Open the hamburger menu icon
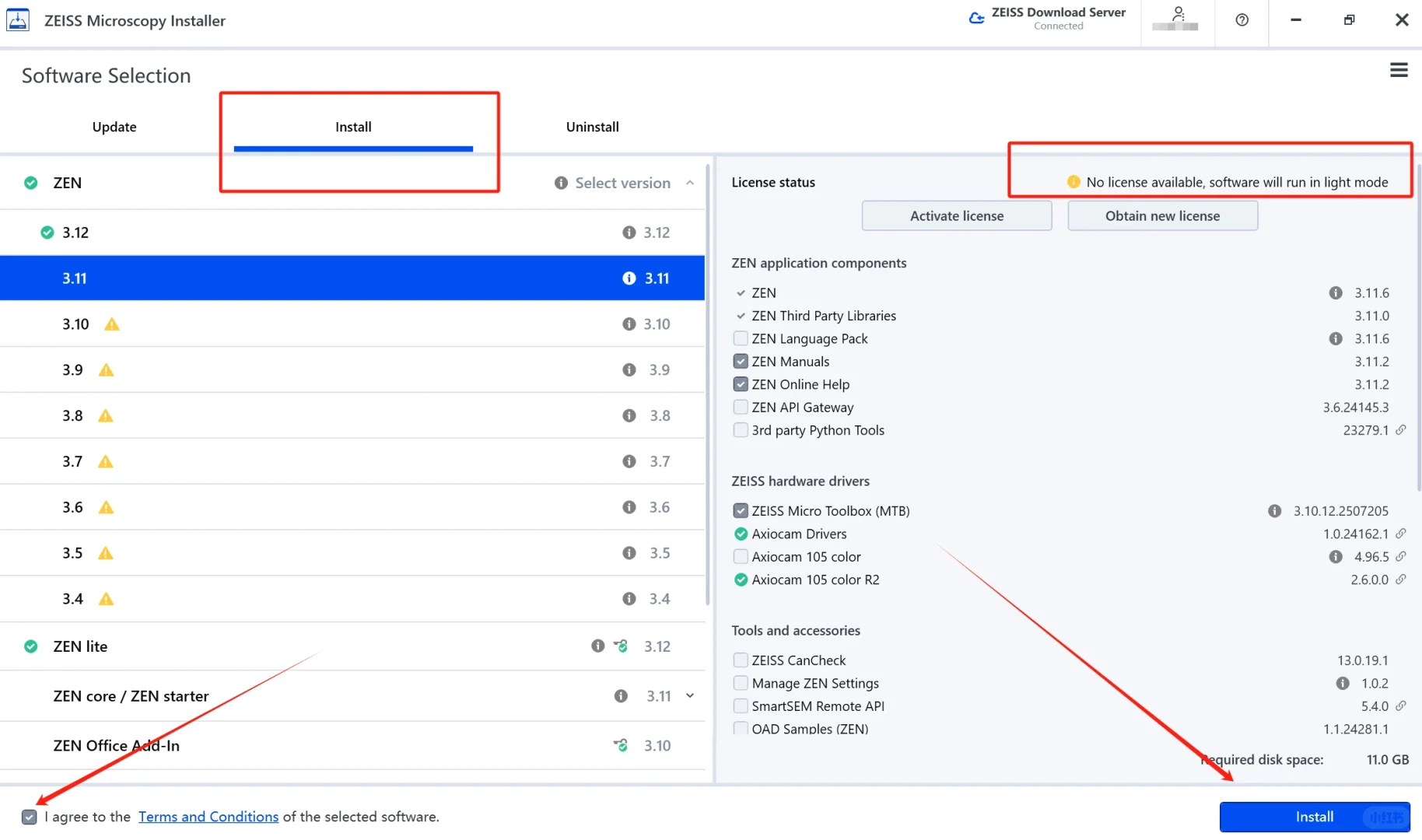Image resolution: width=1422 pixels, height=840 pixels. (x=1399, y=70)
